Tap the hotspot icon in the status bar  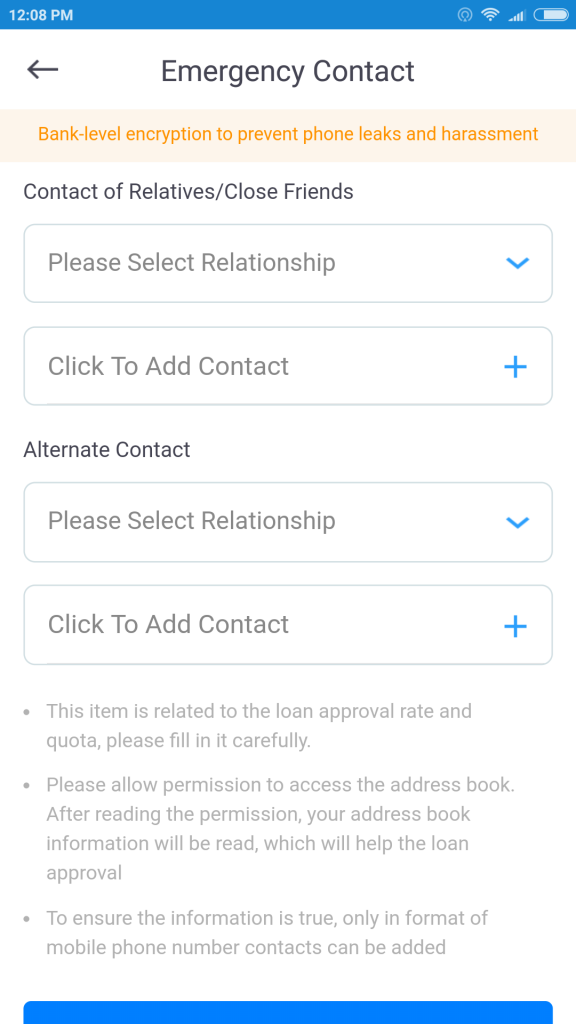465,14
